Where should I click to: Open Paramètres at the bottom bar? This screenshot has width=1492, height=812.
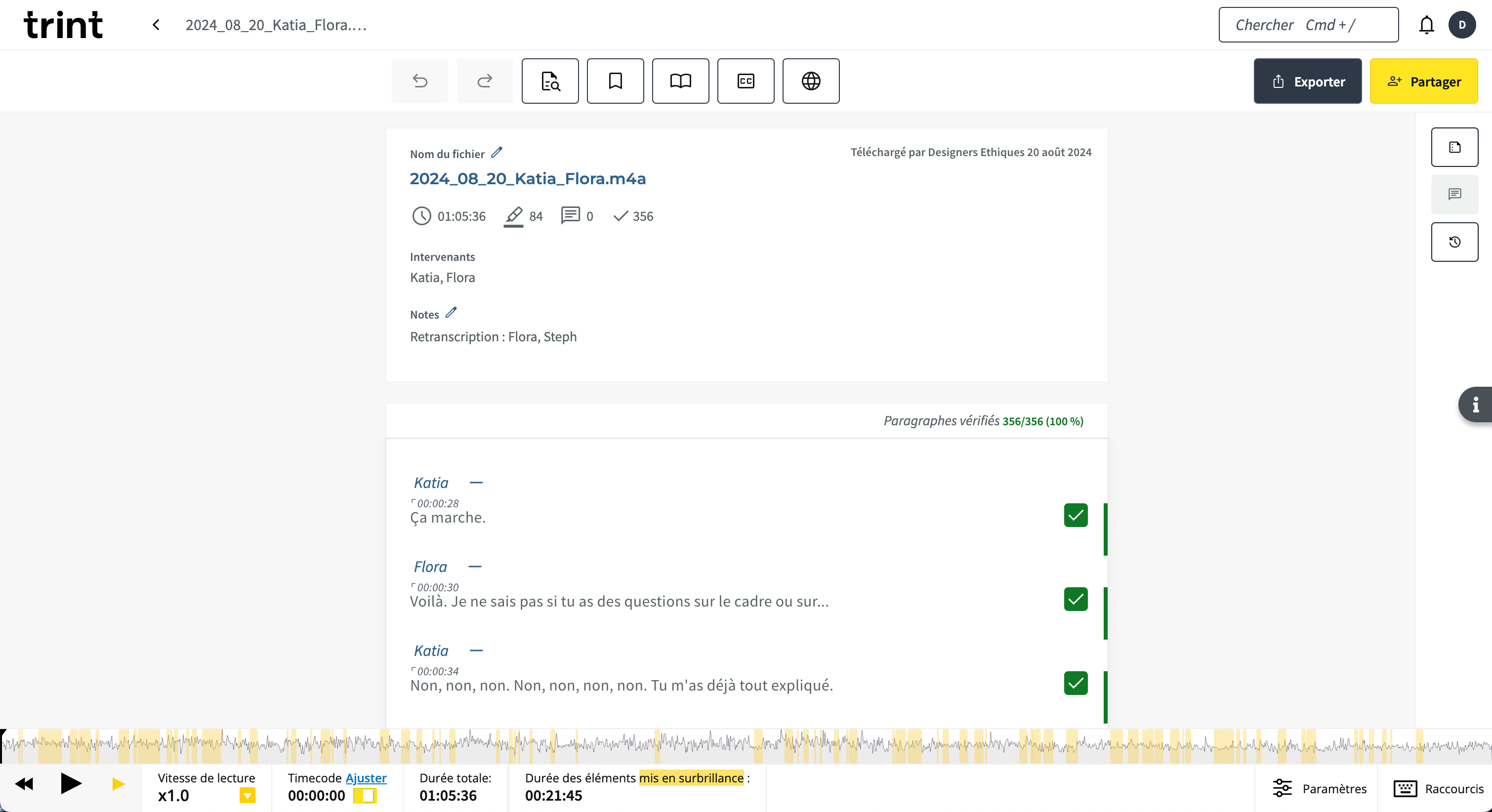click(1320, 788)
